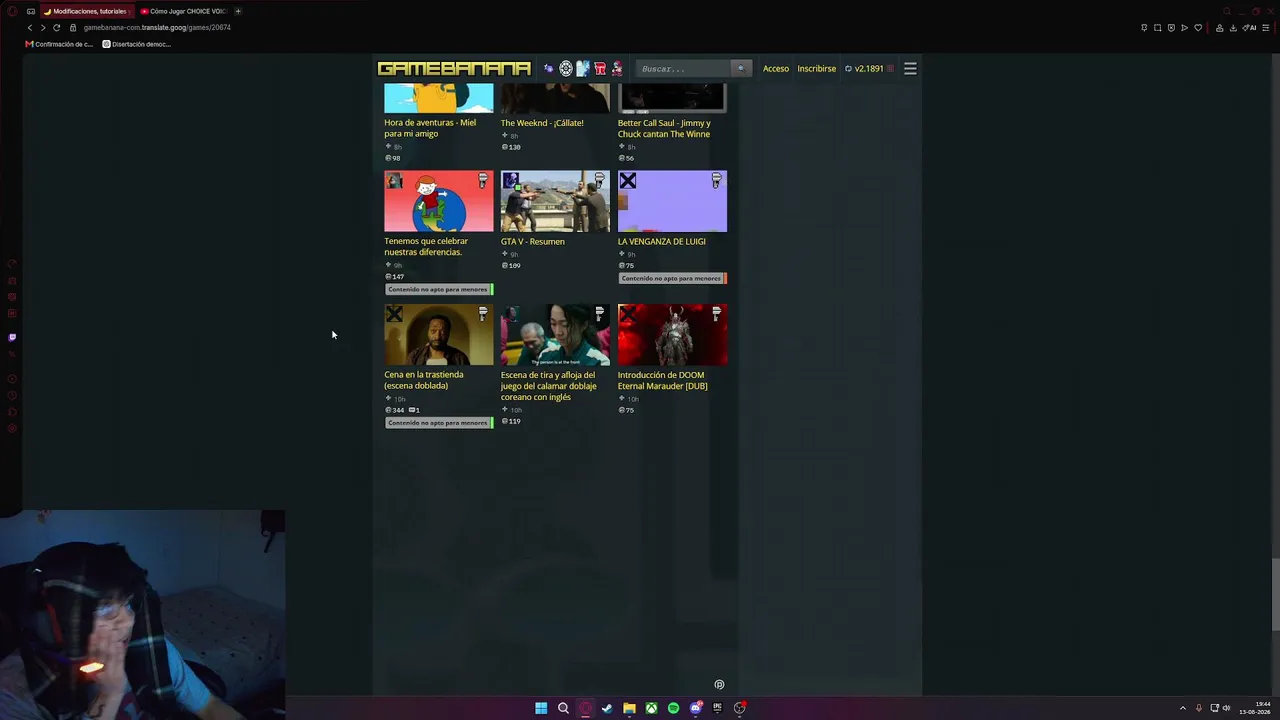Switch to the 'Modificaciones, tutoriales' browser tab
Image resolution: width=1280 pixels, height=720 pixels.
coord(86,11)
